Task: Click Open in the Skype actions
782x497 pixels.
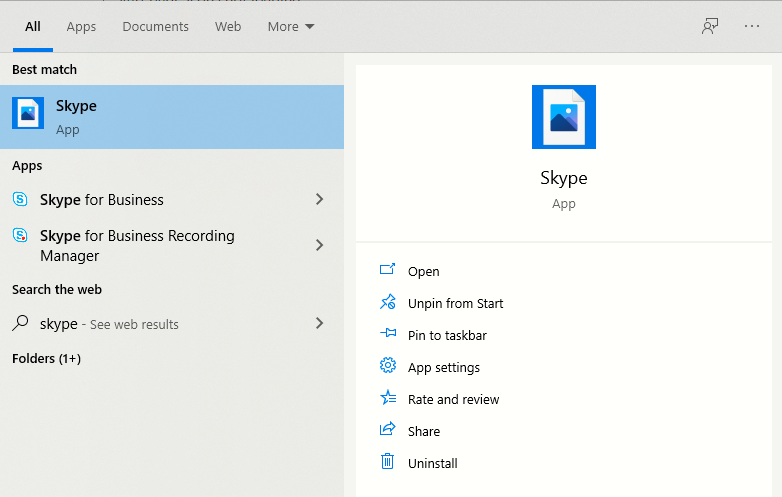Action: pyautogui.click(x=423, y=272)
